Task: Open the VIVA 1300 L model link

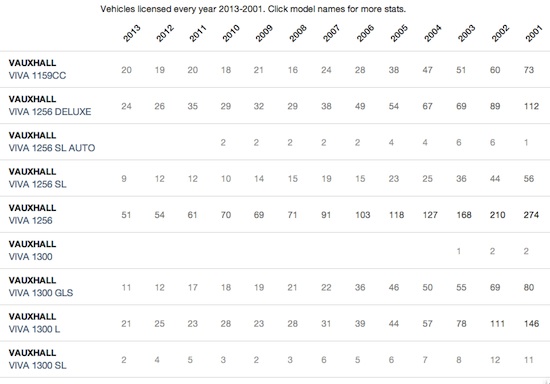Action: tap(34, 329)
